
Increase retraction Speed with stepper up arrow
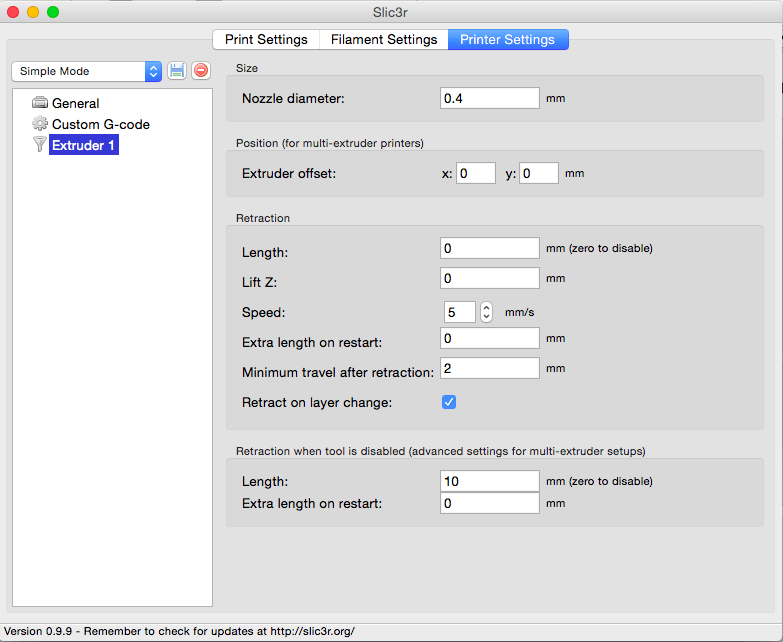click(486, 308)
